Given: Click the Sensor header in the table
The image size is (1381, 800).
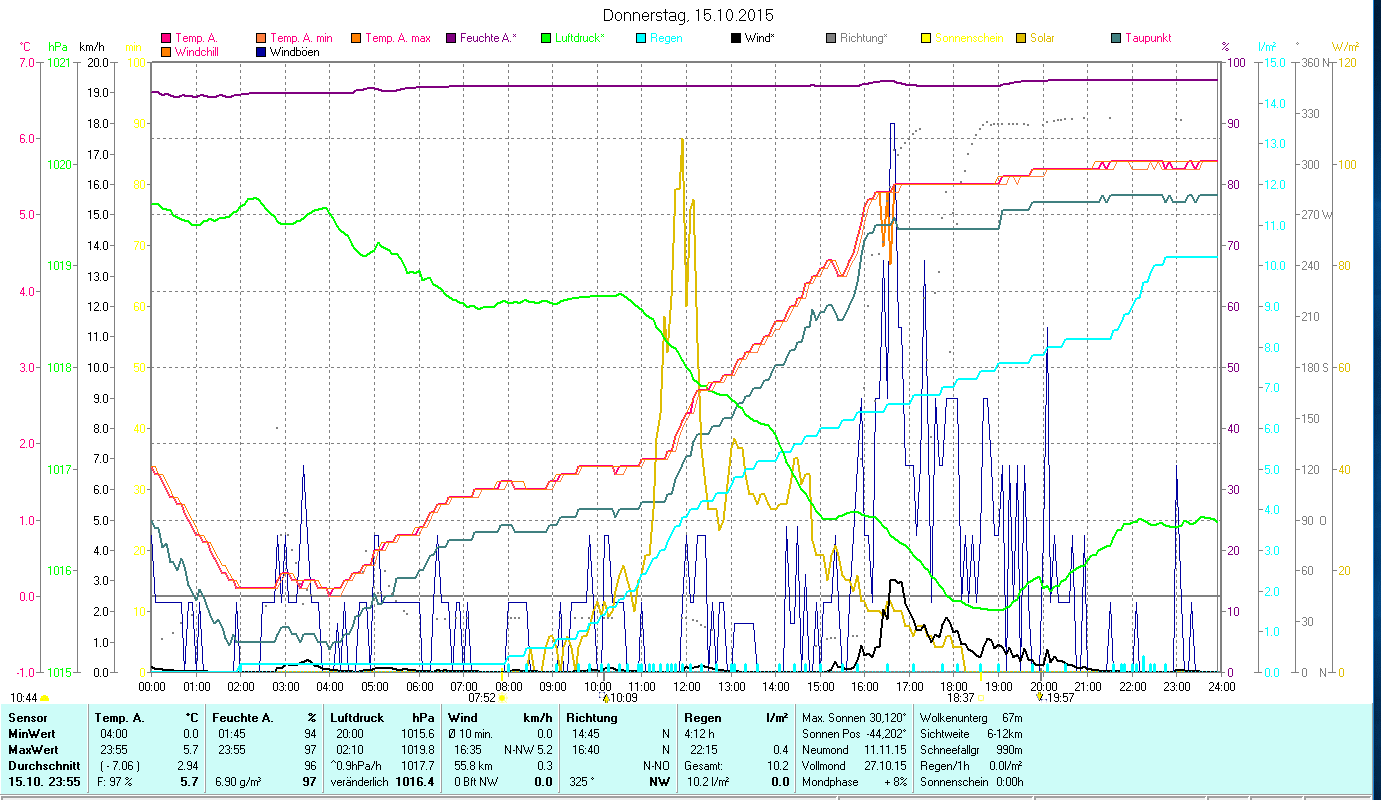Looking at the screenshot, I should [x=26, y=718].
